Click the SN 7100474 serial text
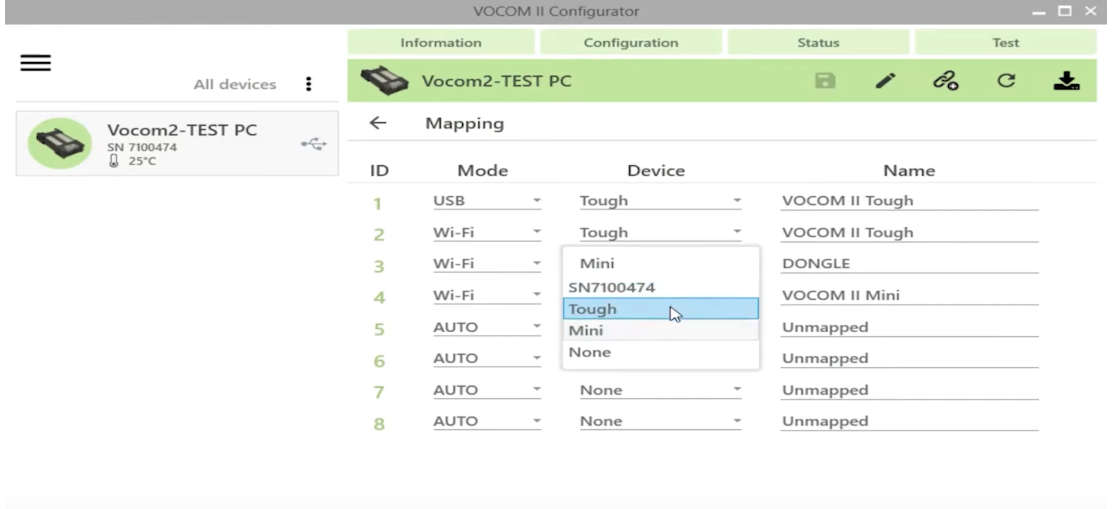 142,147
